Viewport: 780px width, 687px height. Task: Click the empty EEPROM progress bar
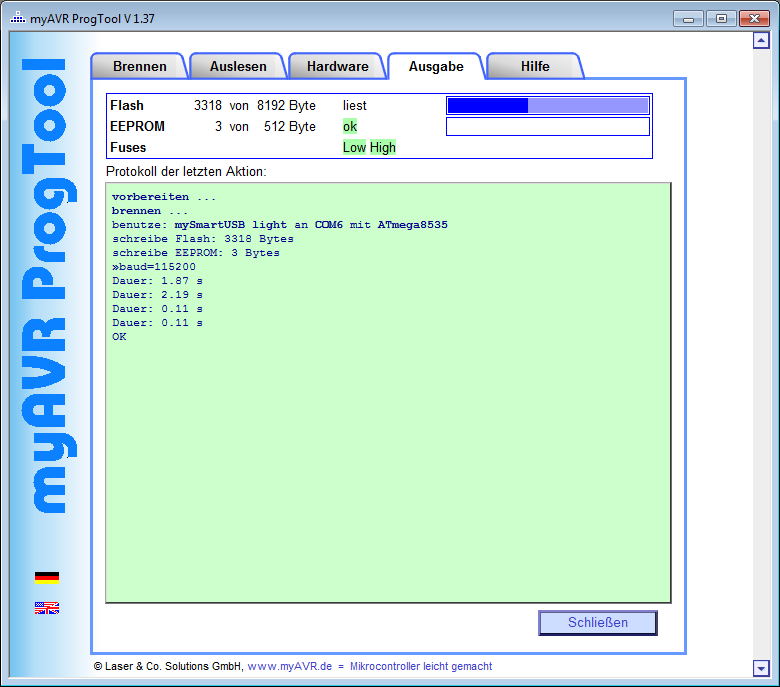(547, 127)
